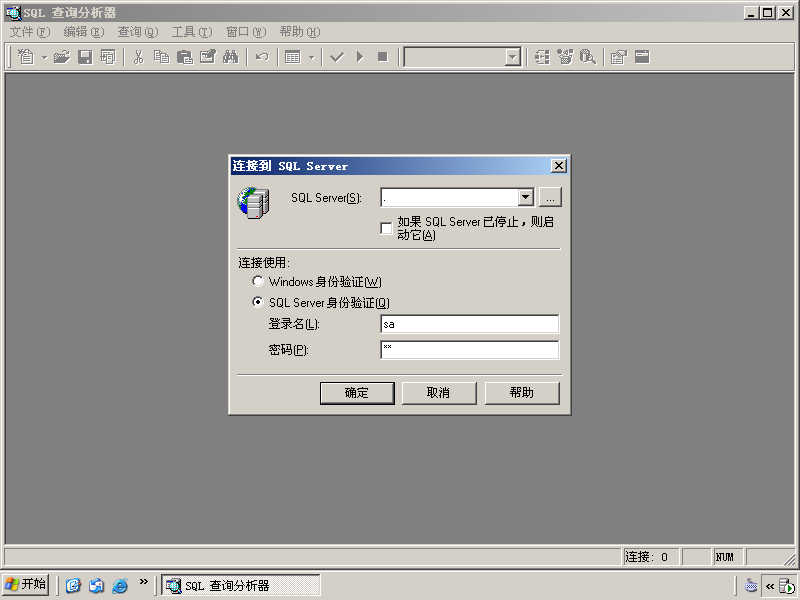
Task: Click the Insert Template toolbar icon
Action: click(x=108, y=57)
